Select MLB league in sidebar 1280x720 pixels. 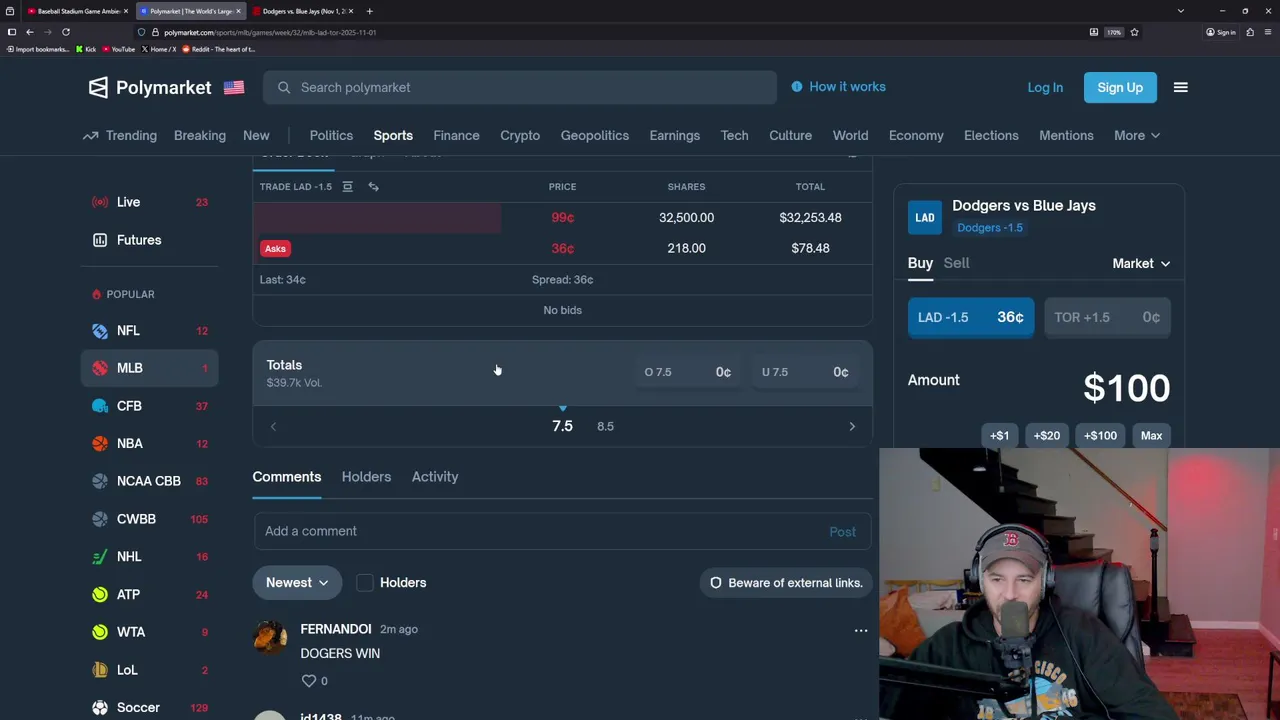[x=149, y=368]
